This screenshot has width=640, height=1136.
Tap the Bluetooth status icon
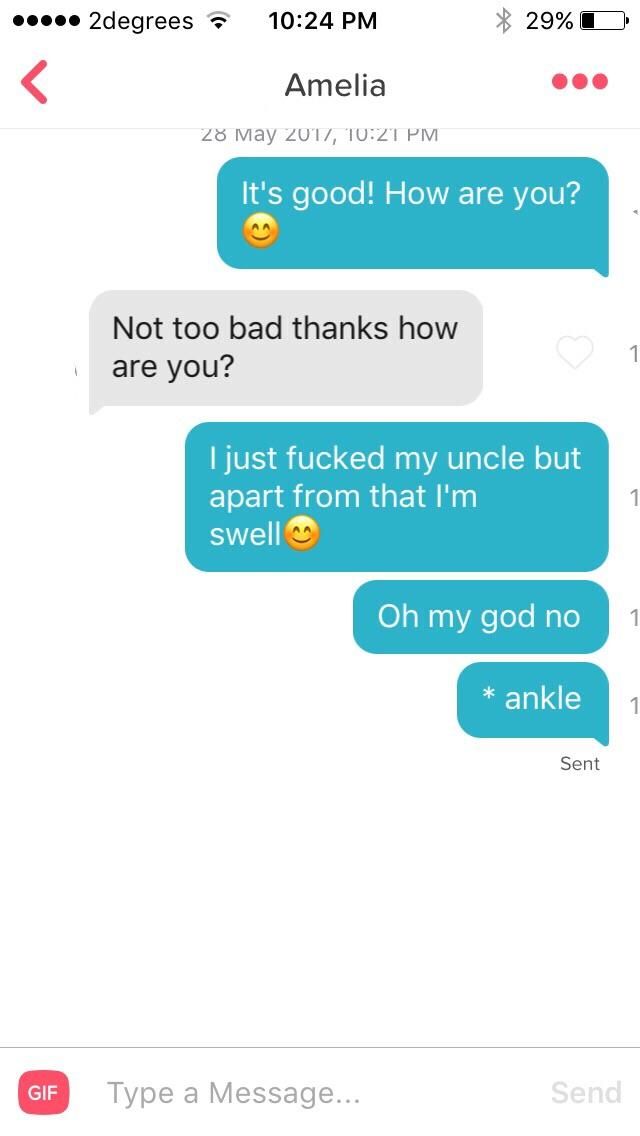tap(503, 21)
